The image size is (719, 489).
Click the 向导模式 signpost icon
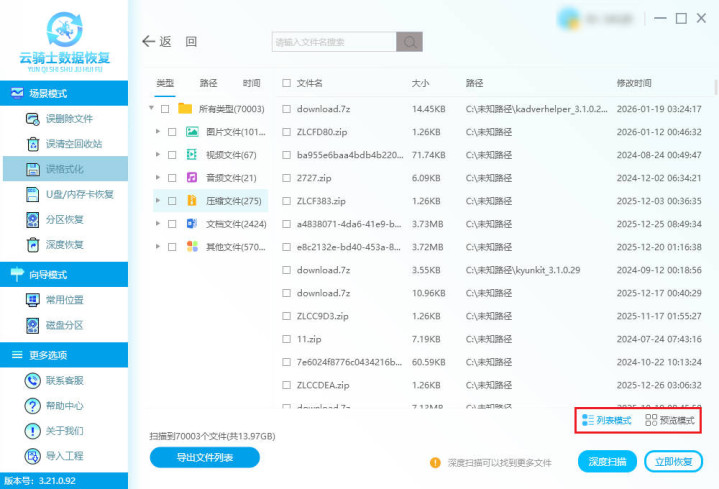(x=17, y=274)
